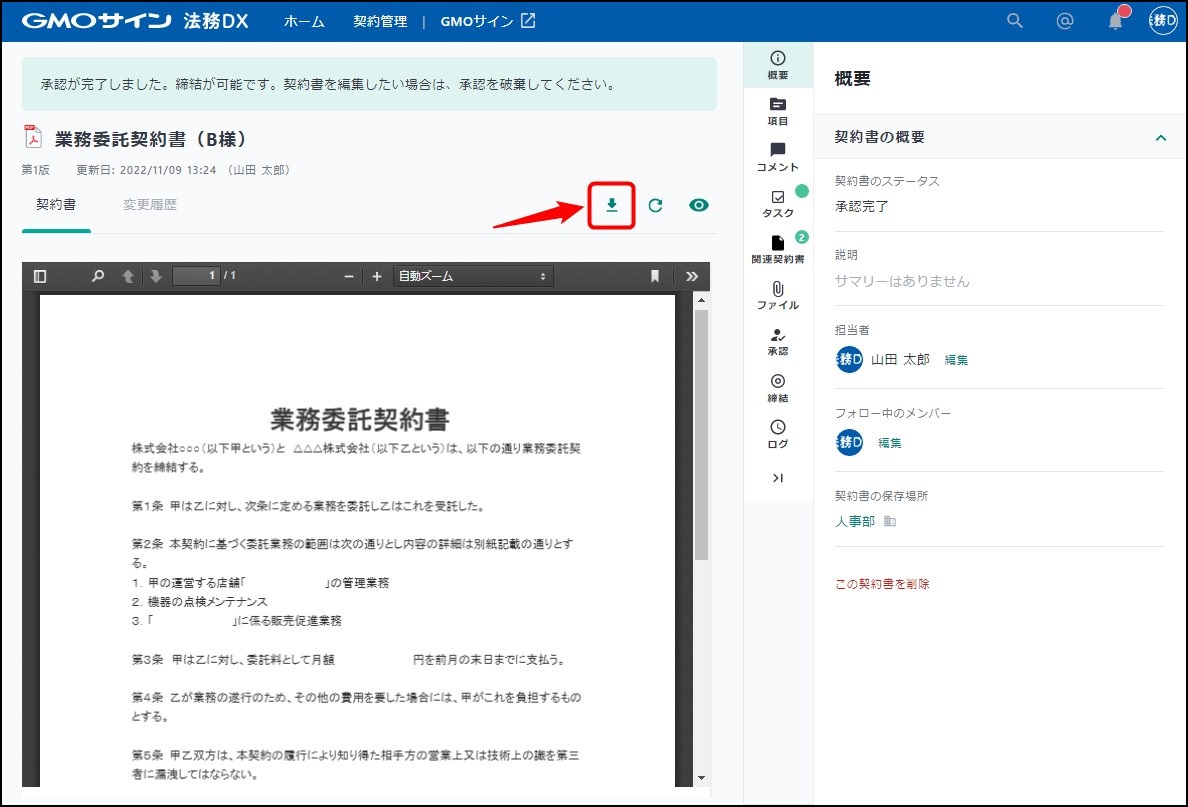
Task: Click この契約書を削除 link
Action: point(882,583)
